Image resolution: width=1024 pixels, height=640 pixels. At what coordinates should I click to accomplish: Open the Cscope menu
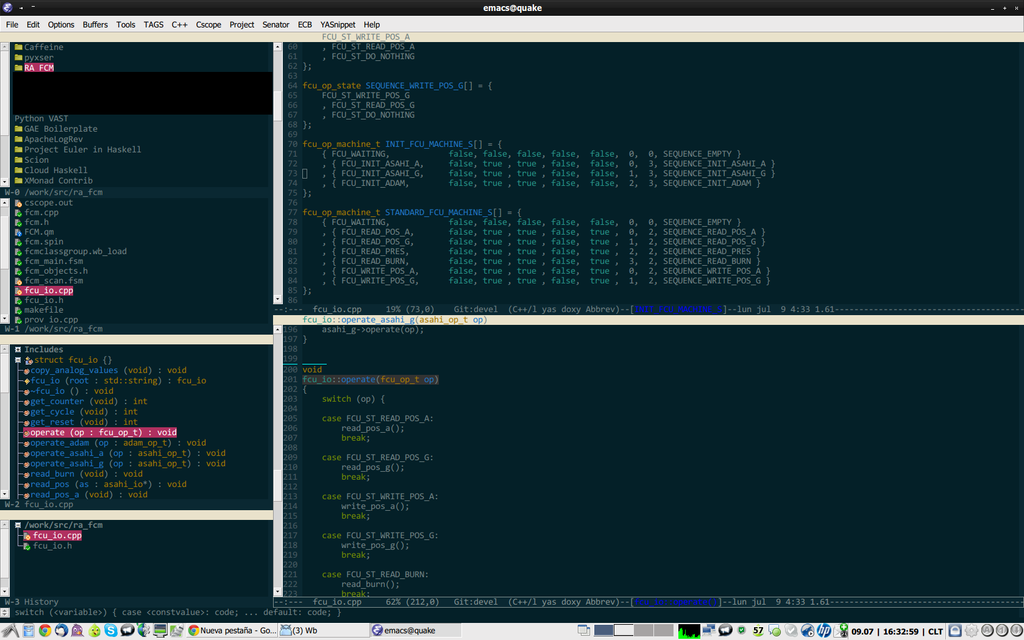coord(208,24)
